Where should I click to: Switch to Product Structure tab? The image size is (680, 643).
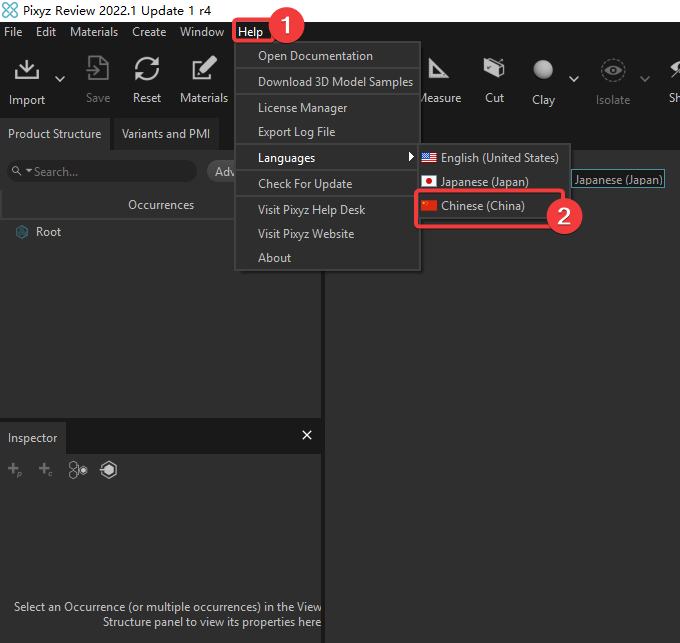55,134
